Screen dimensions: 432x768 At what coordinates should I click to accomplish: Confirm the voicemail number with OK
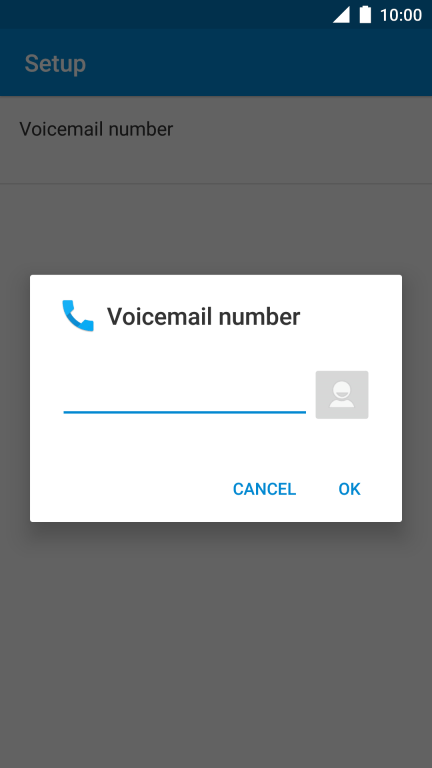pyautogui.click(x=349, y=489)
